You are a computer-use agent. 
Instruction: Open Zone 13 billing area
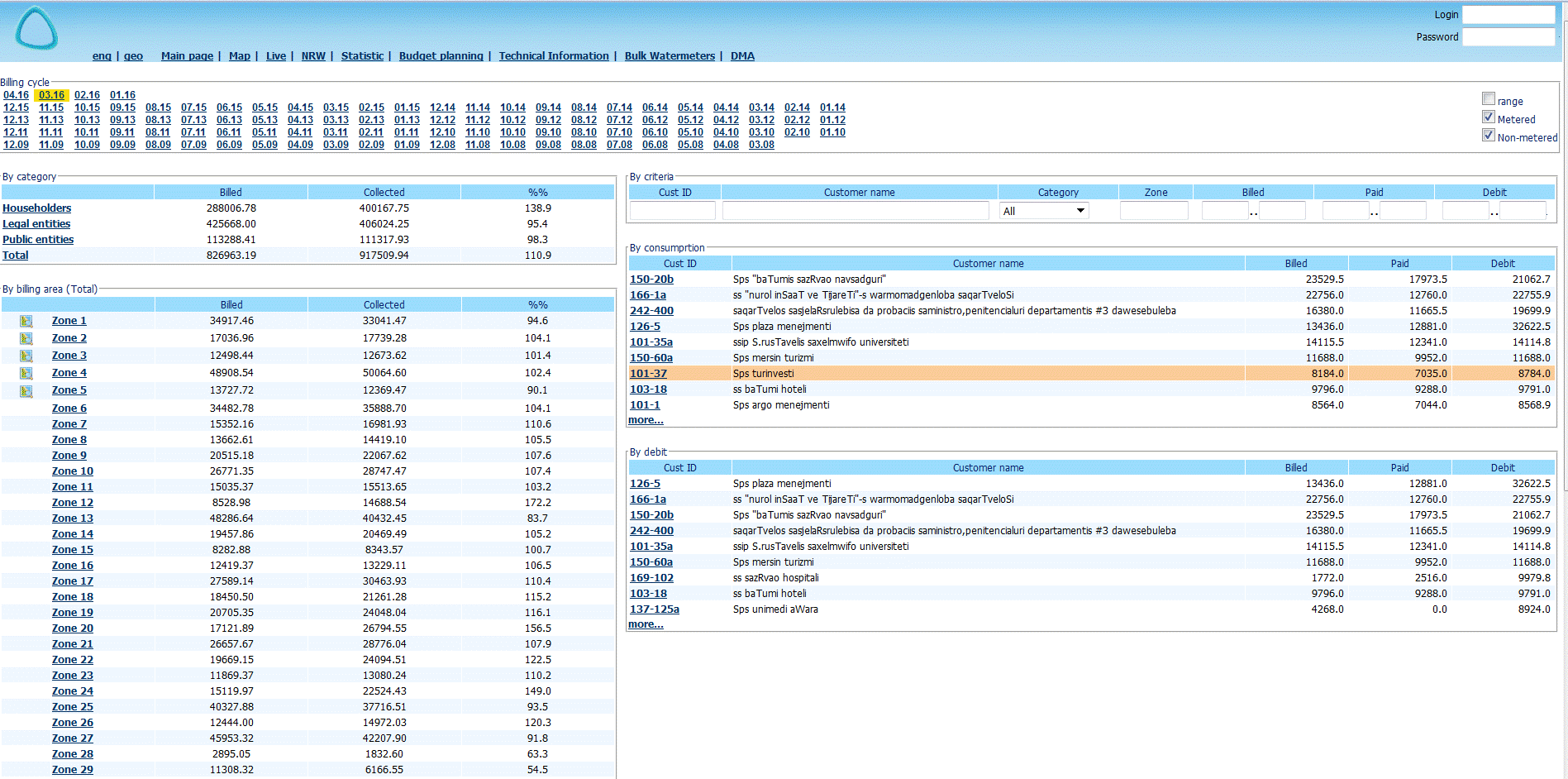tap(73, 519)
